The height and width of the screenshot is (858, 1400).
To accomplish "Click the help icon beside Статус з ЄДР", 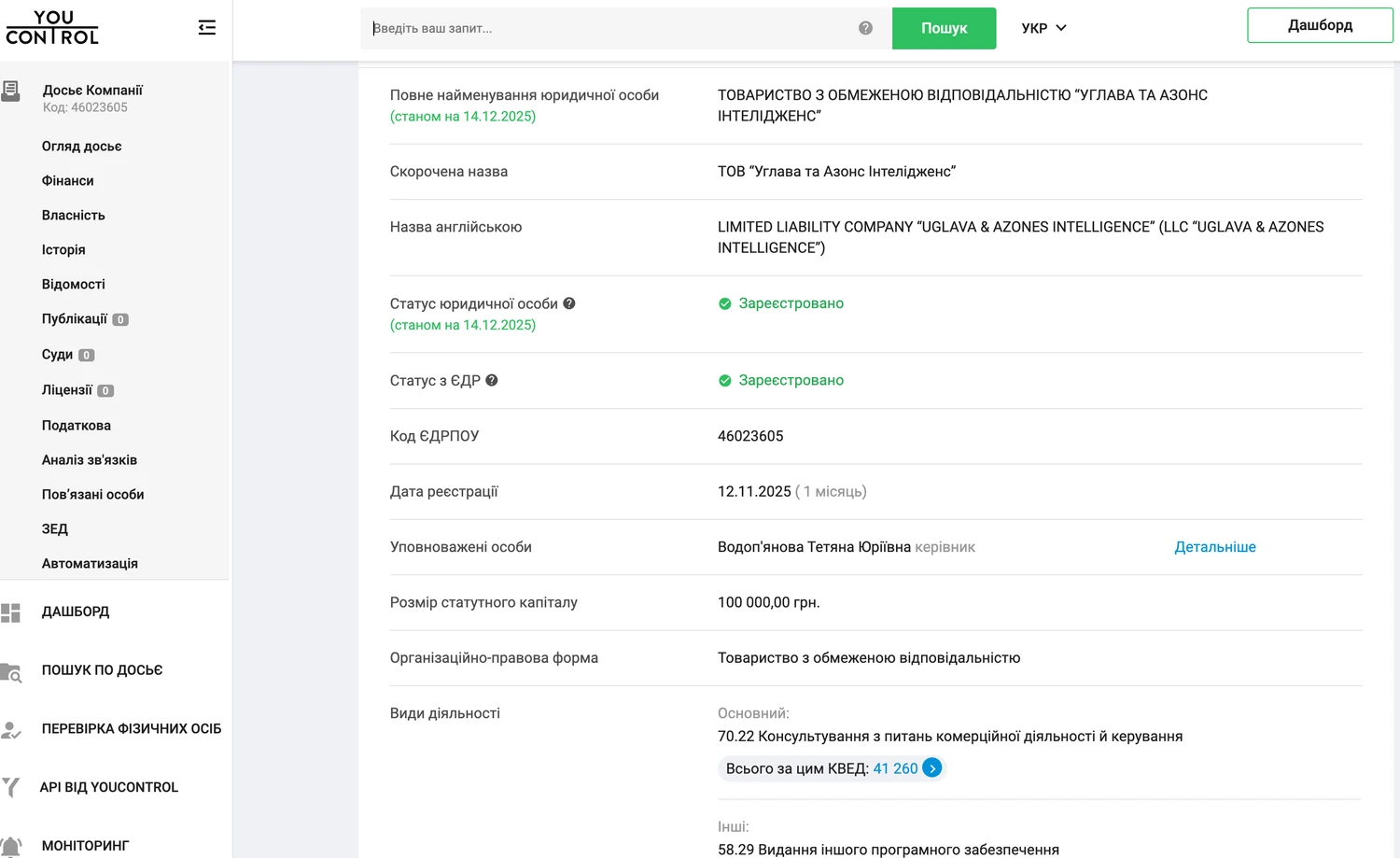I will pyautogui.click(x=492, y=380).
